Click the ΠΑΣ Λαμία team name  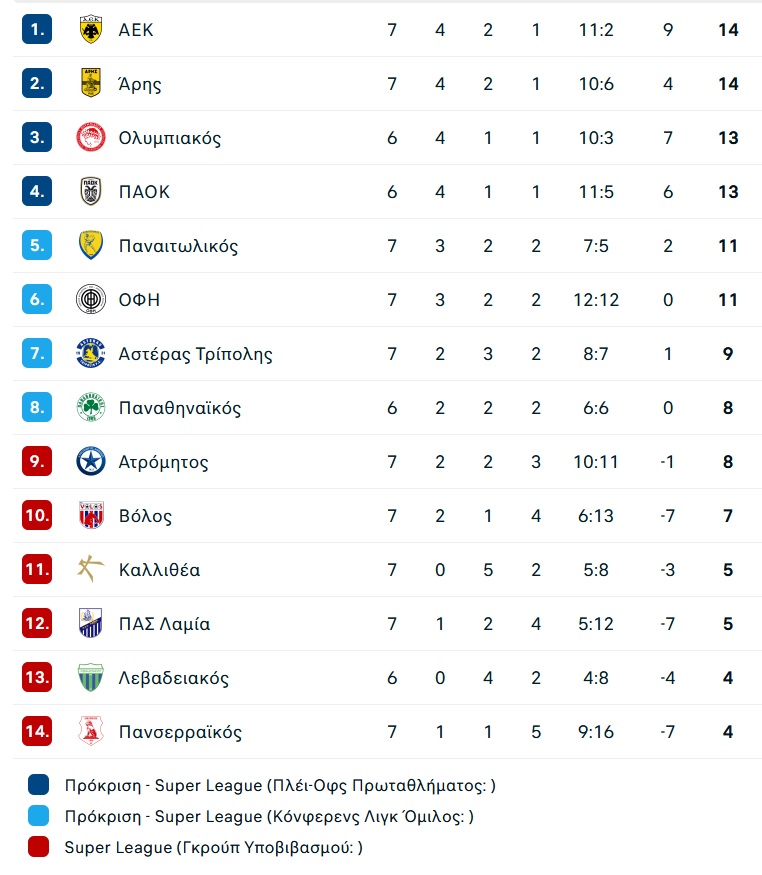click(x=164, y=624)
